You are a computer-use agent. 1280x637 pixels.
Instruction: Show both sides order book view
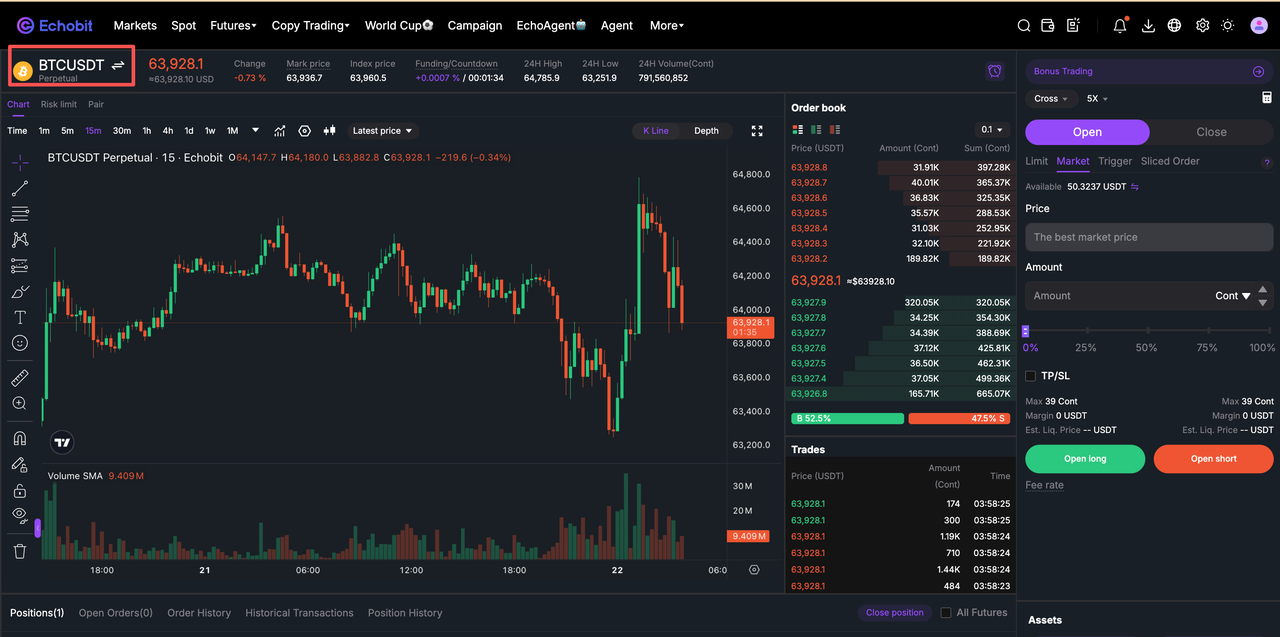click(x=798, y=130)
